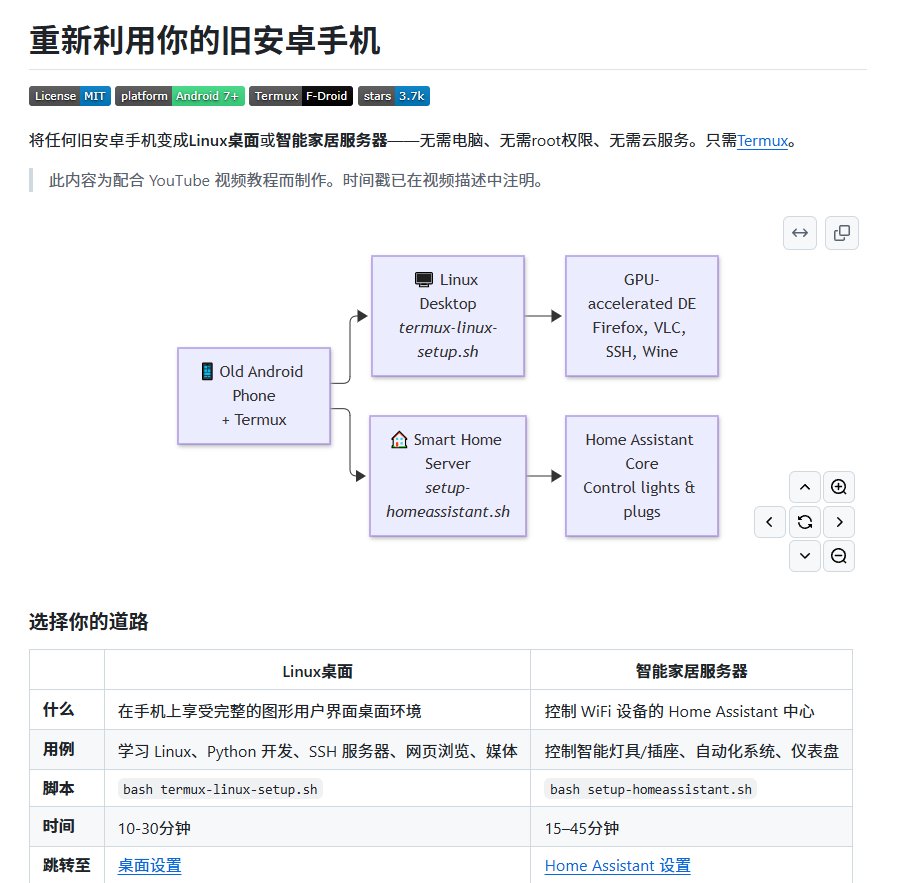This screenshot has width=897, height=883.
Task: Click the Linux桌面 column header
Action: point(317,671)
